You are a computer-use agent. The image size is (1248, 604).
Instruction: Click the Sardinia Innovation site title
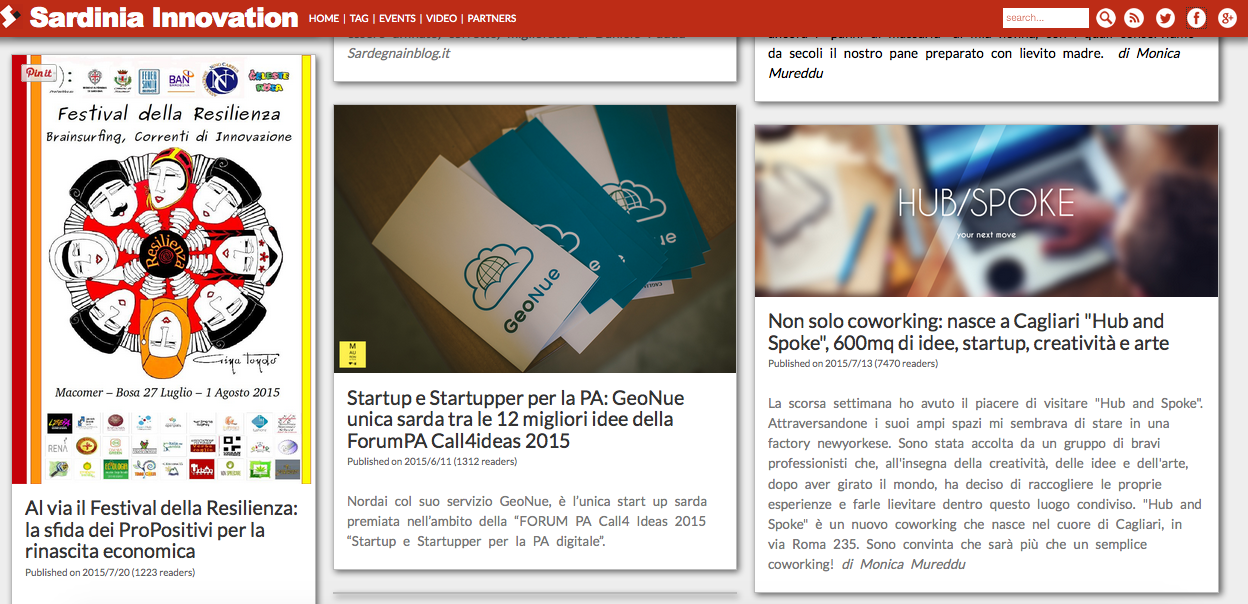(x=164, y=18)
